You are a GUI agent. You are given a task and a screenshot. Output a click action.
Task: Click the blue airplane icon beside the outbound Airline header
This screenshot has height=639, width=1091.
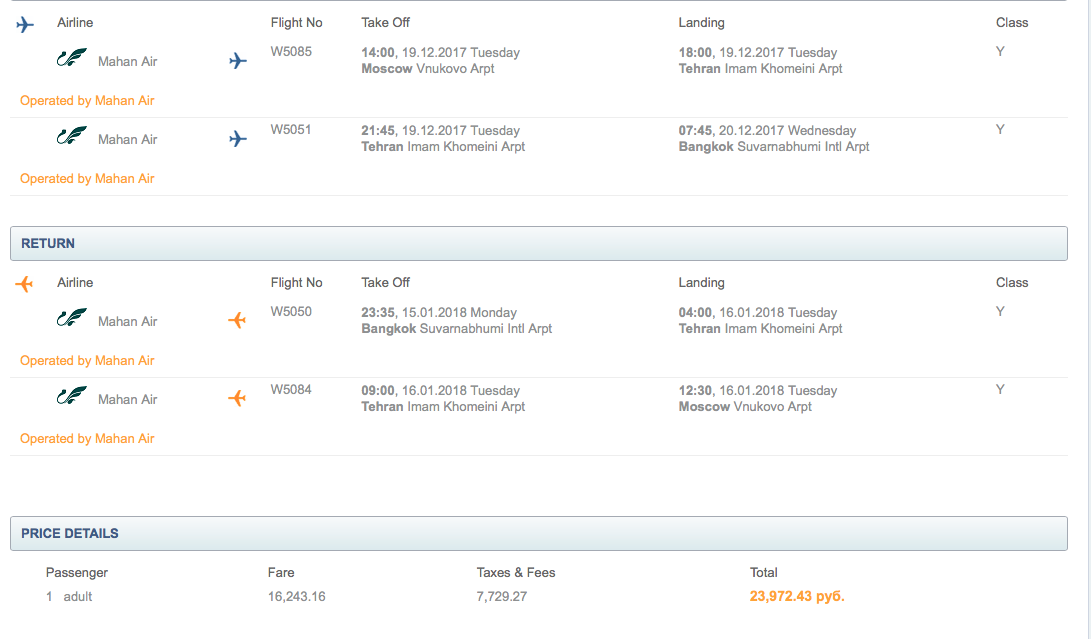pos(25,24)
